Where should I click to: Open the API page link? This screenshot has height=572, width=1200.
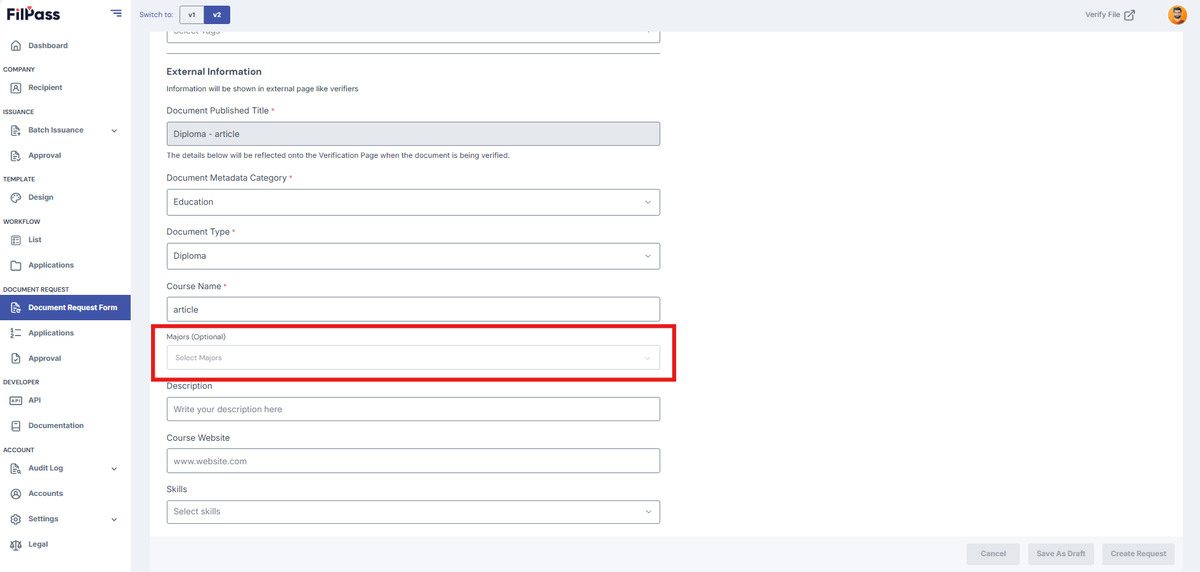coord(35,400)
